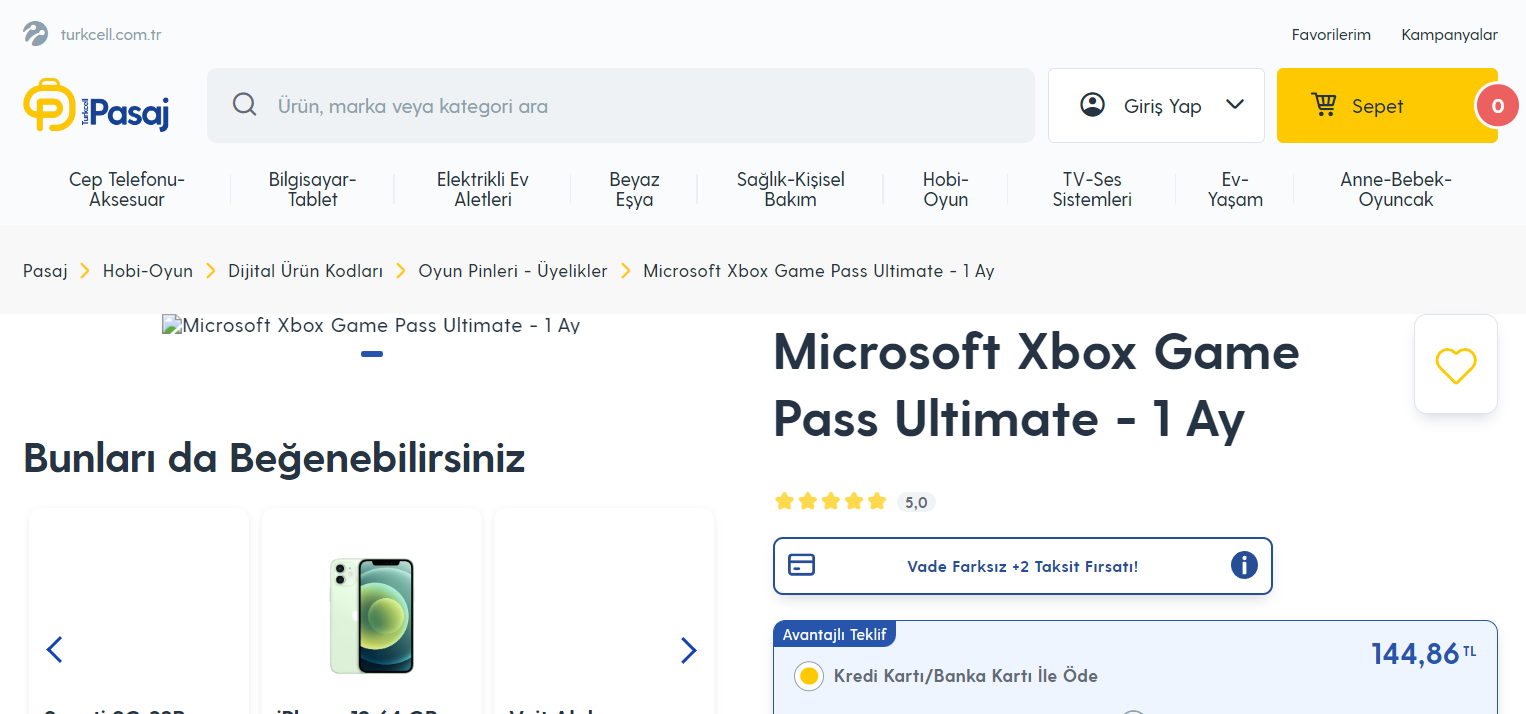The image size is (1526, 714).
Task: Open Elektrikli Ev Aletleri category menu
Action: (483, 189)
